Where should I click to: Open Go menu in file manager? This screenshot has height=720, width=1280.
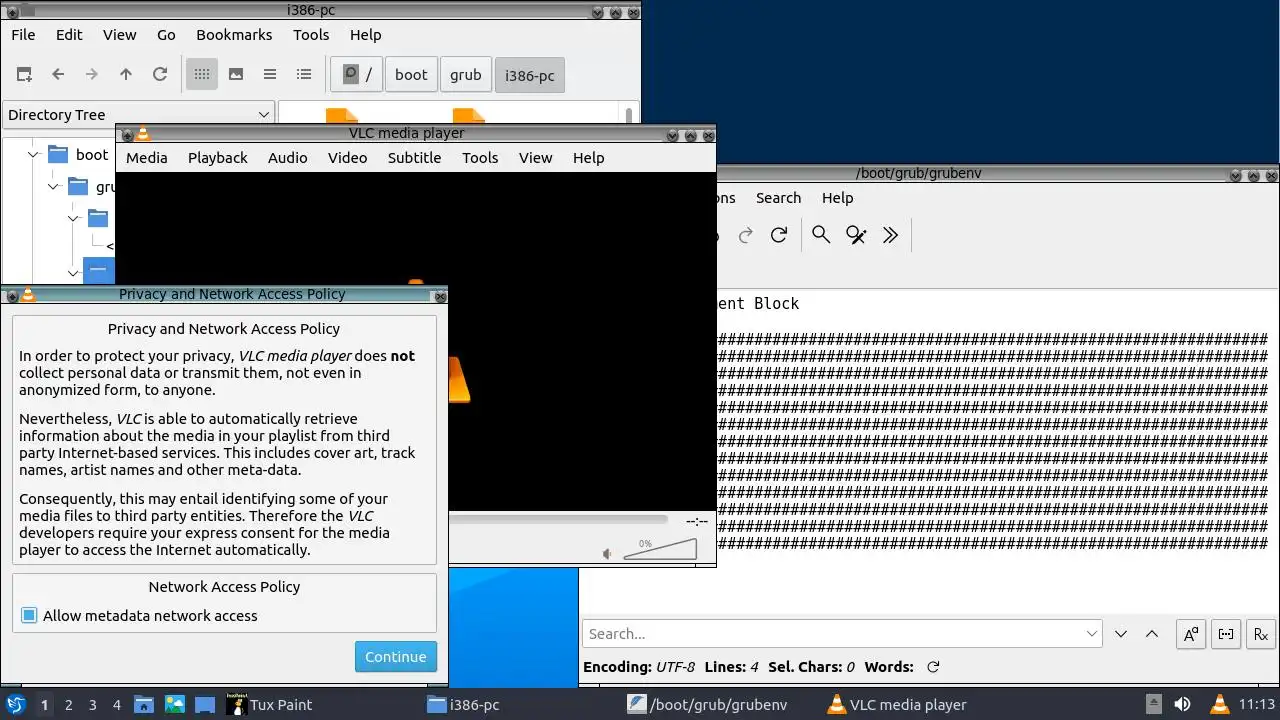point(166,34)
